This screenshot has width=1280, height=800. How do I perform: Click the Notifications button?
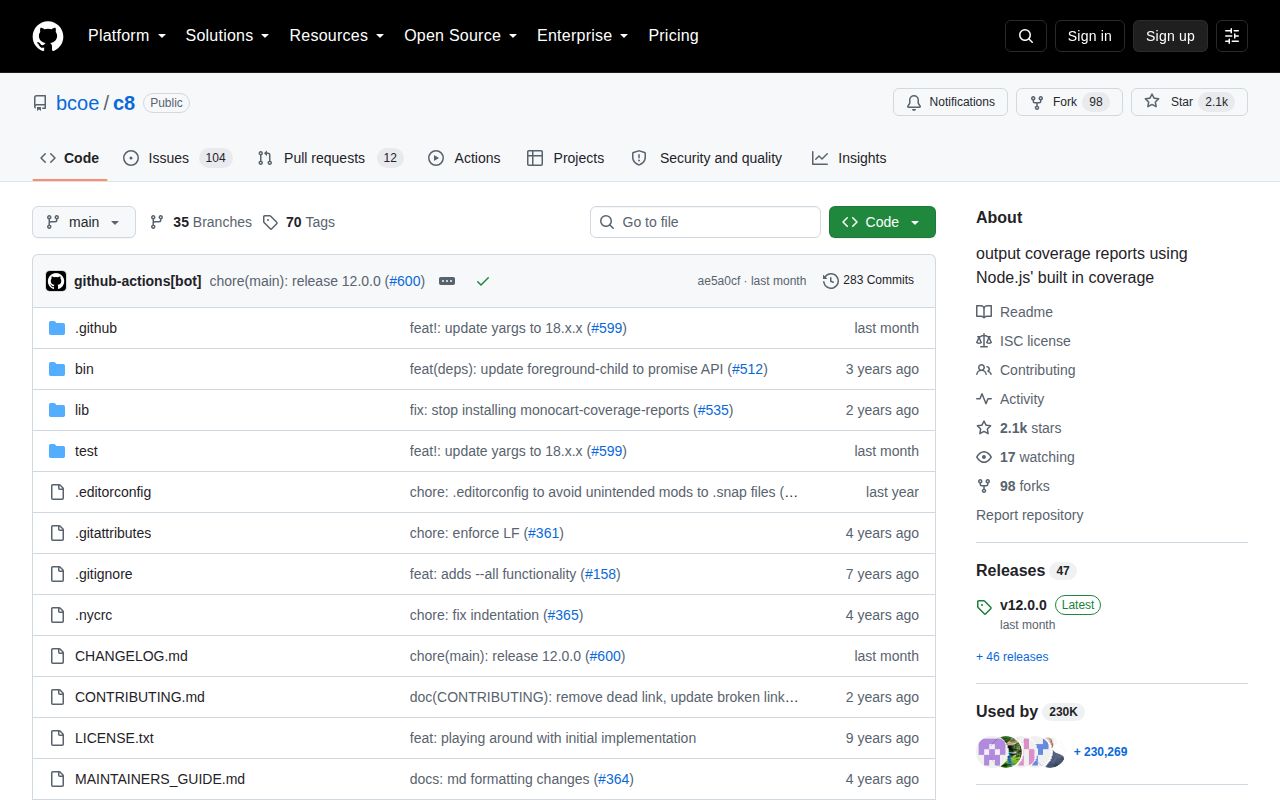click(x=950, y=102)
